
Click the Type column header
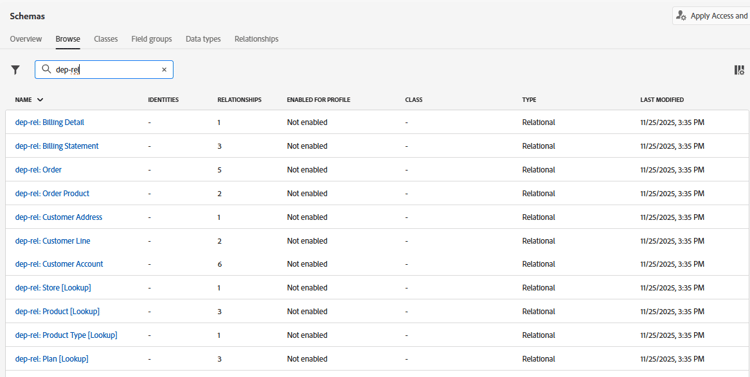click(x=529, y=100)
